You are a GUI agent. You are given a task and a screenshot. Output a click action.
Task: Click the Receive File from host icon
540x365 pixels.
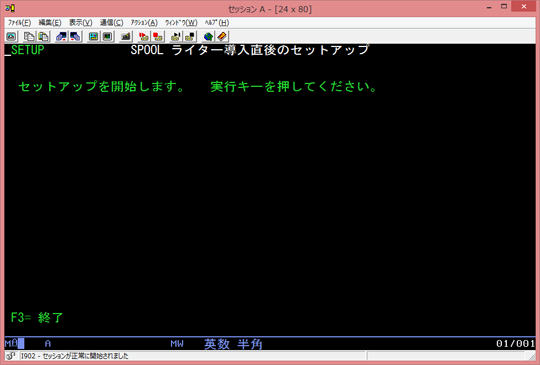pyautogui.click(x=75, y=36)
